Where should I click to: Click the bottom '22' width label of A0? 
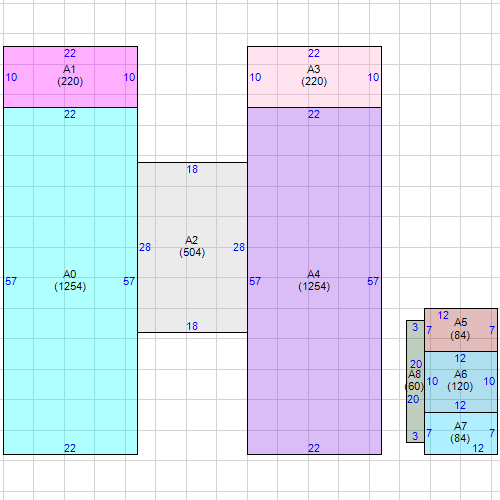pos(70,448)
